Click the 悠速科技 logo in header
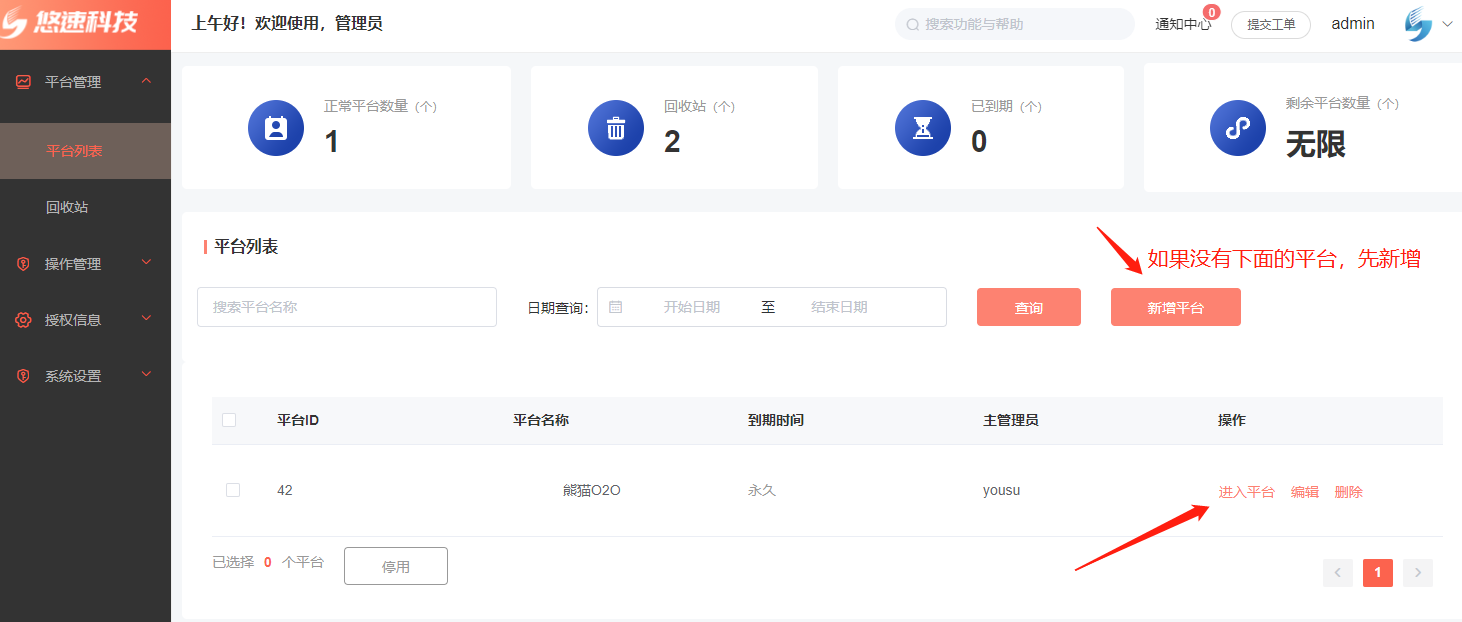The width and height of the screenshot is (1462, 622). [70, 24]
